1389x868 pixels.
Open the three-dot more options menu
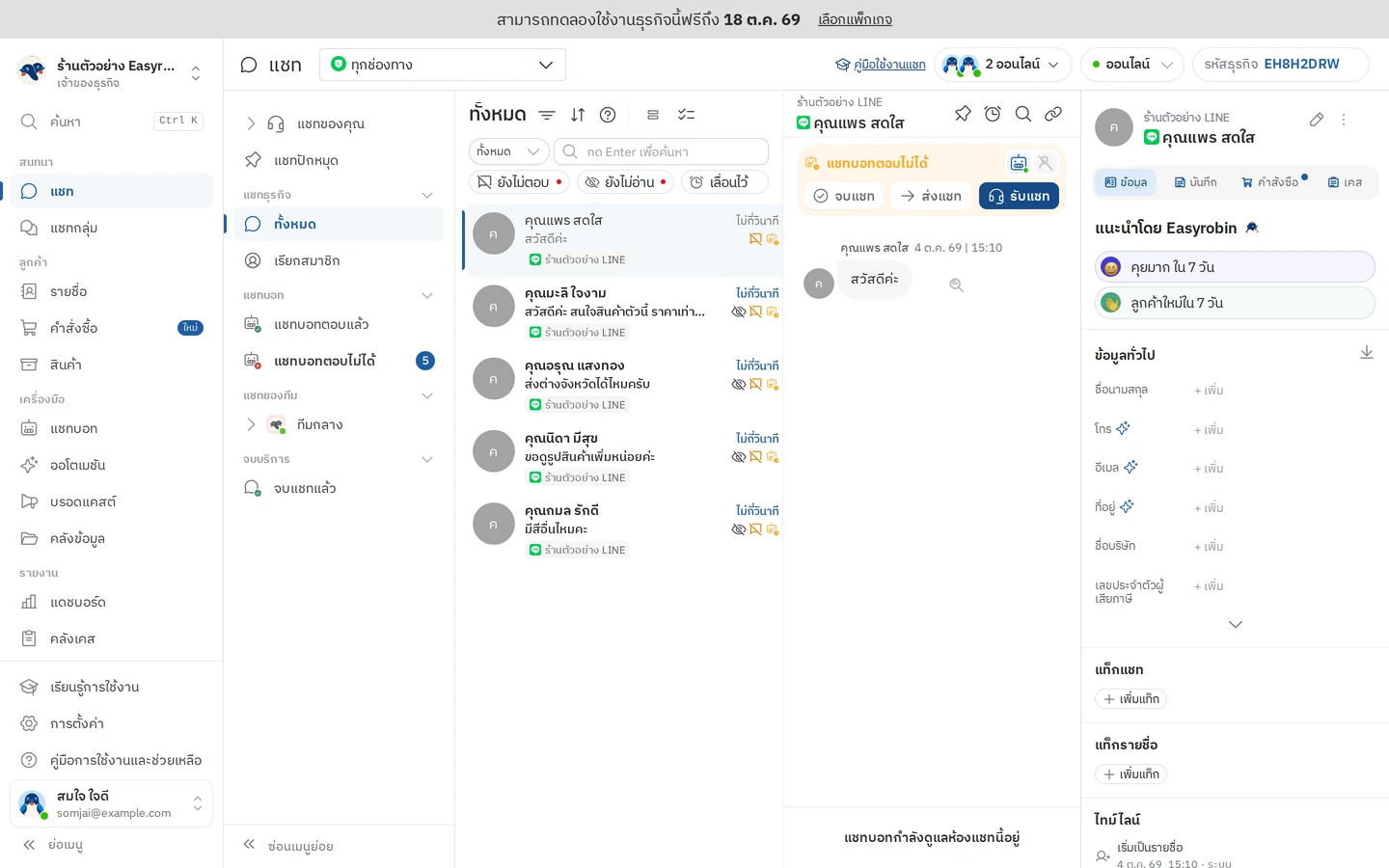pos(1344,120)
